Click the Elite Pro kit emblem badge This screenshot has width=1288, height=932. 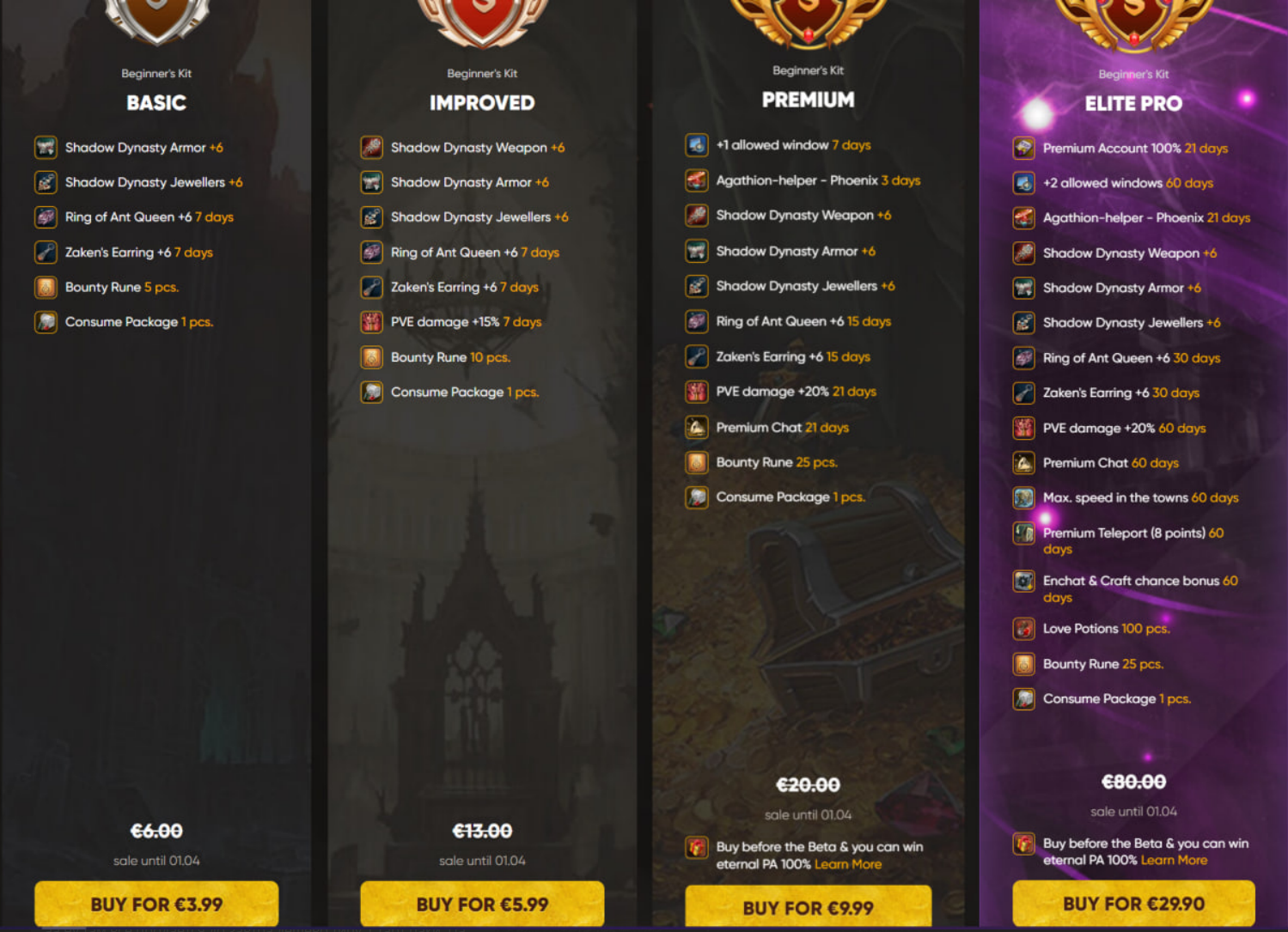click(1133, 21)
